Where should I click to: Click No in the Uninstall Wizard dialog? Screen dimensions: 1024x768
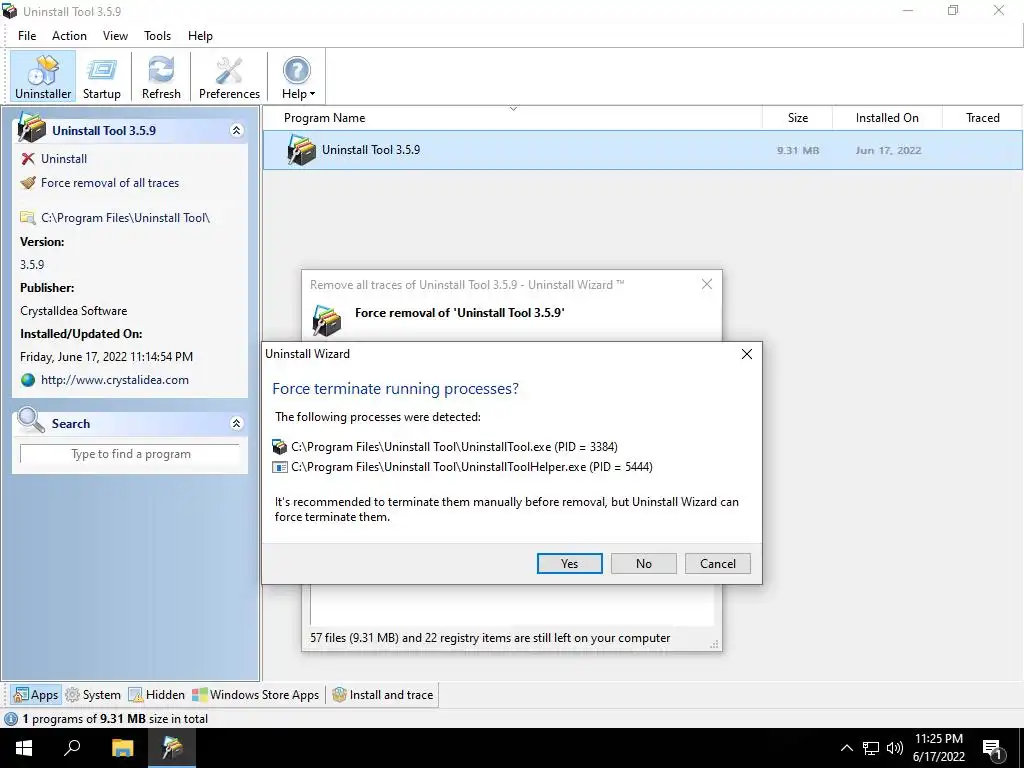point(643,564)
